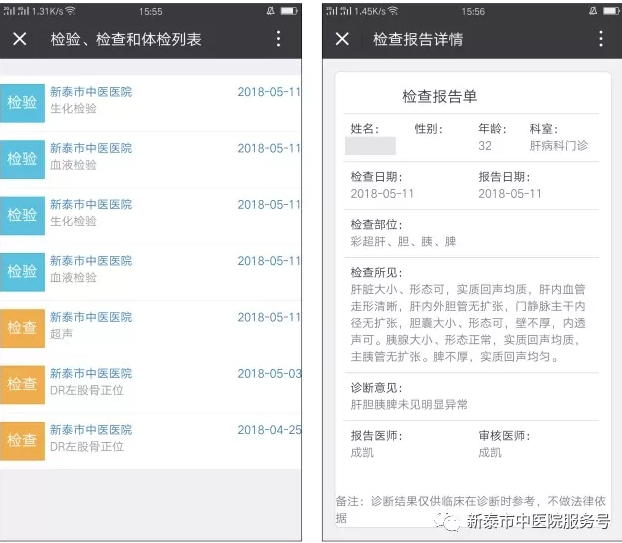Close the 检验、检查和体检列表 page with X
This screenshot has height=543, width=622.
(20, 39)
